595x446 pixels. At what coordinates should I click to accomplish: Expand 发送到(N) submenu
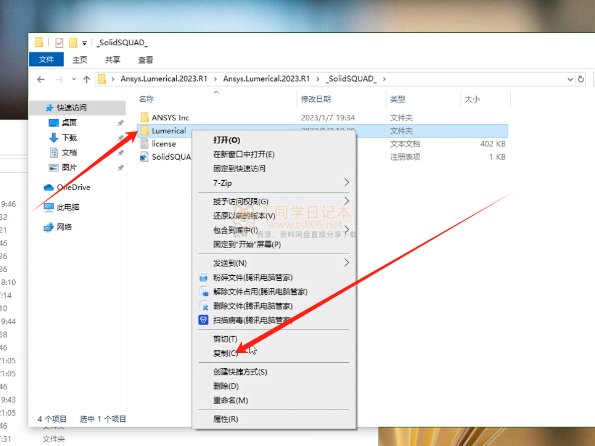click(x=274, y=263)
